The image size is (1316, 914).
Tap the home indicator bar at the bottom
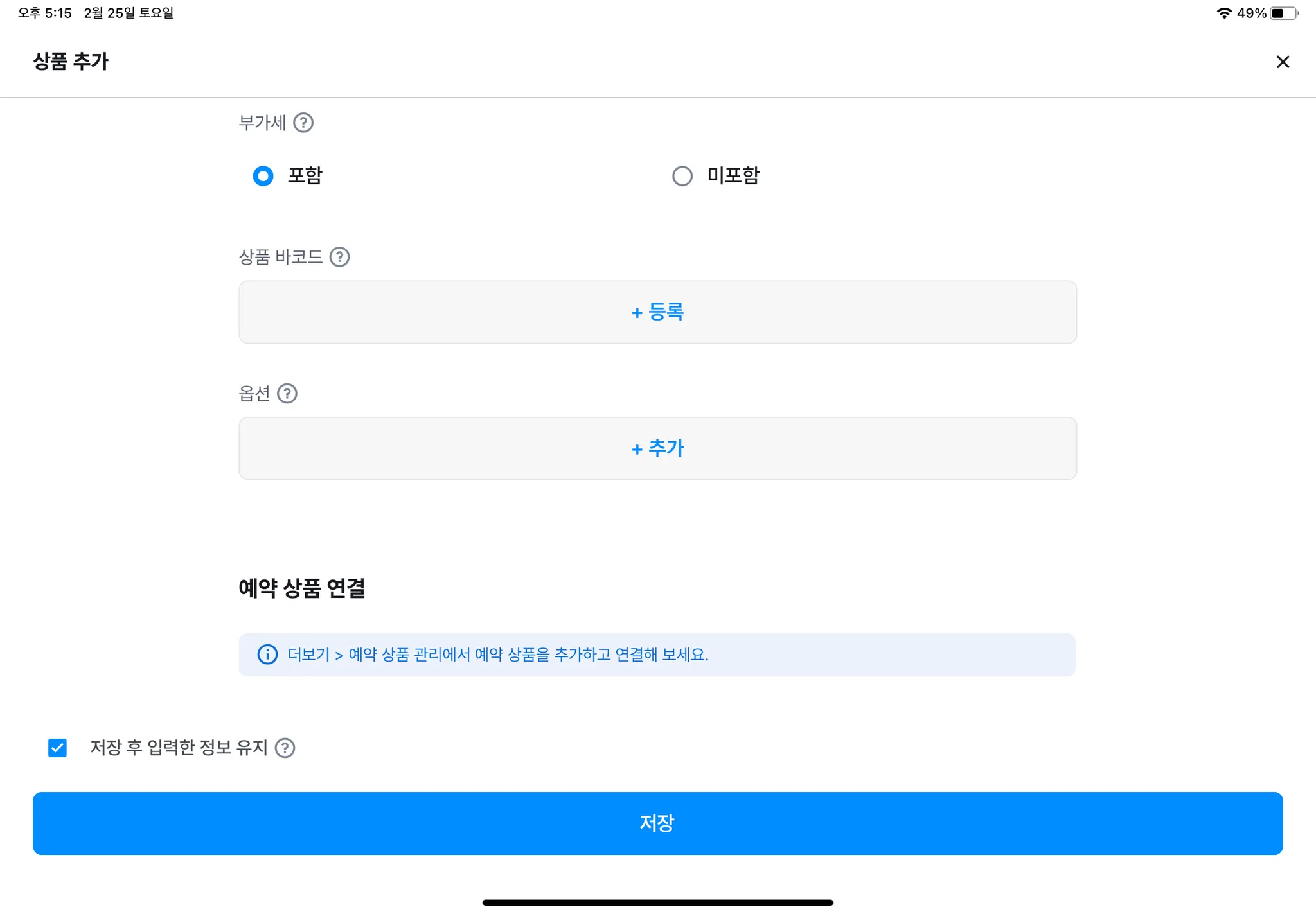click(x=657, y=902)
